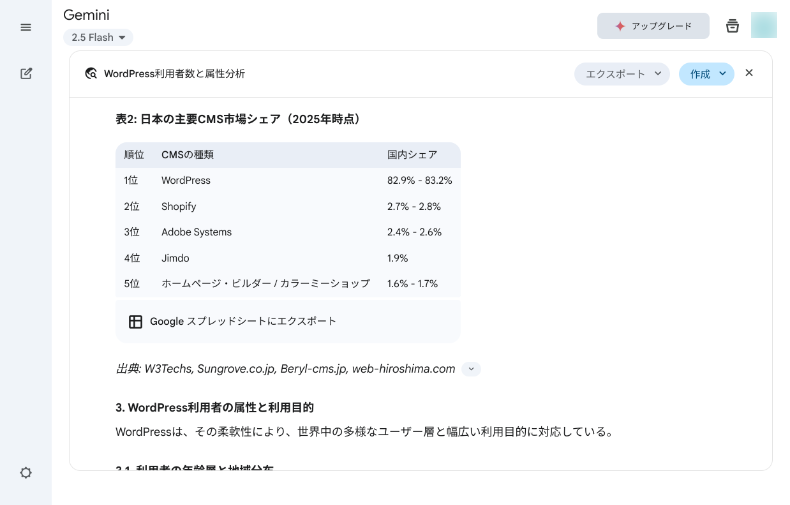Click the 1.6% - 1.7% share value

coord(412,284)
